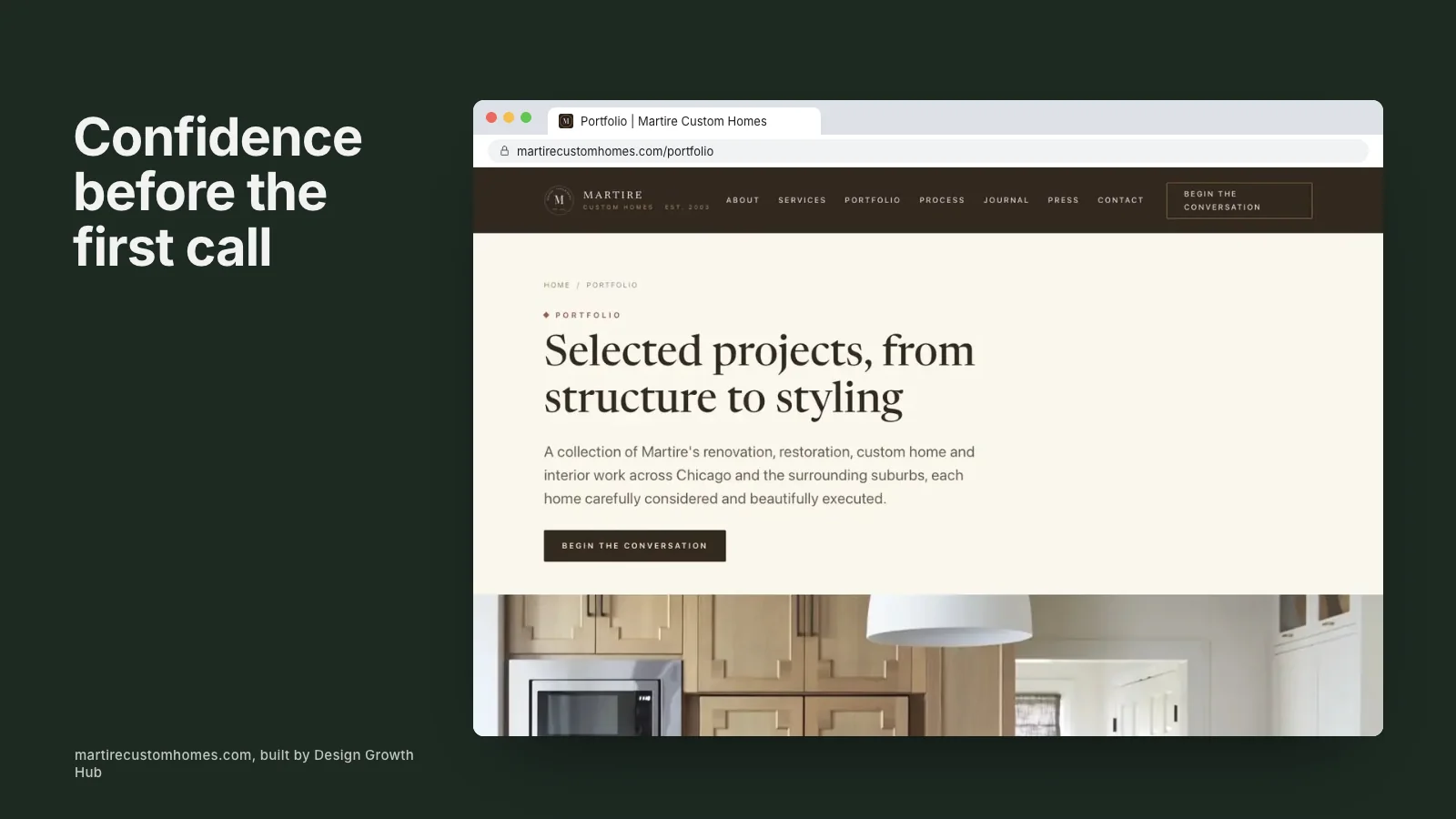Click the 'Confidence before the first call' title
Viewport: 1456px width, 819px height.
tap(218, 192)
